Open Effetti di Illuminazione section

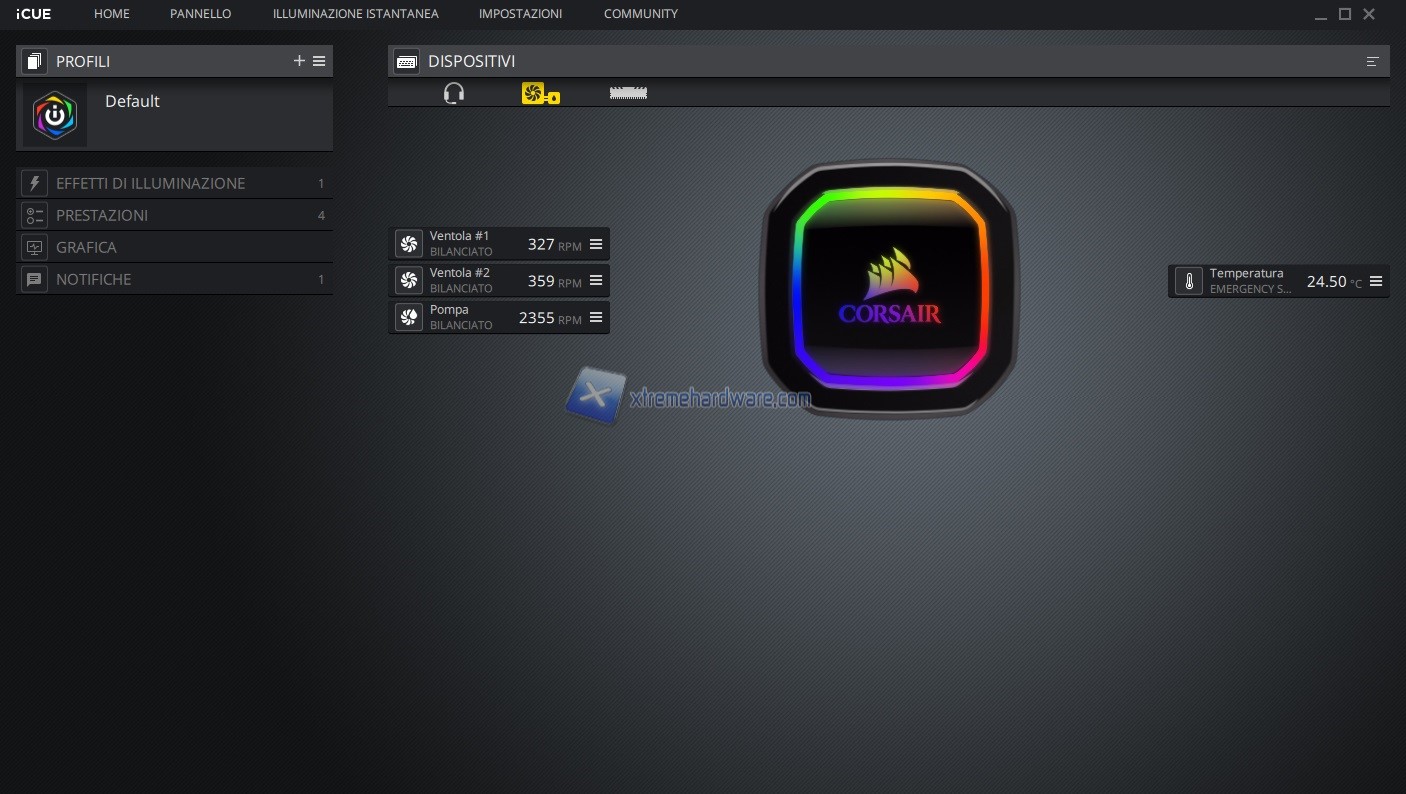(x=150, y=184)
